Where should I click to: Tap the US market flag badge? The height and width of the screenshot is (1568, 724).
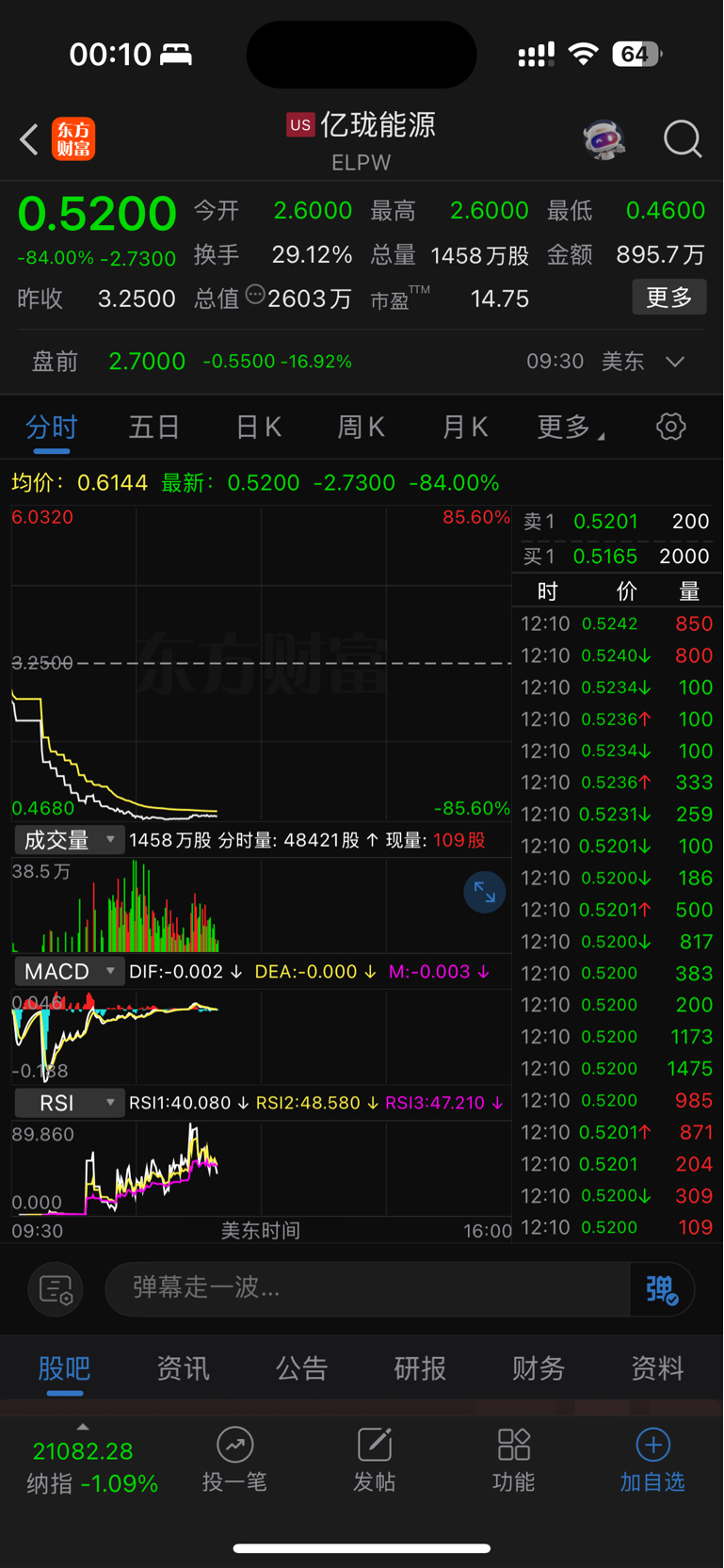pyautogui.click(x=300, y=124)
